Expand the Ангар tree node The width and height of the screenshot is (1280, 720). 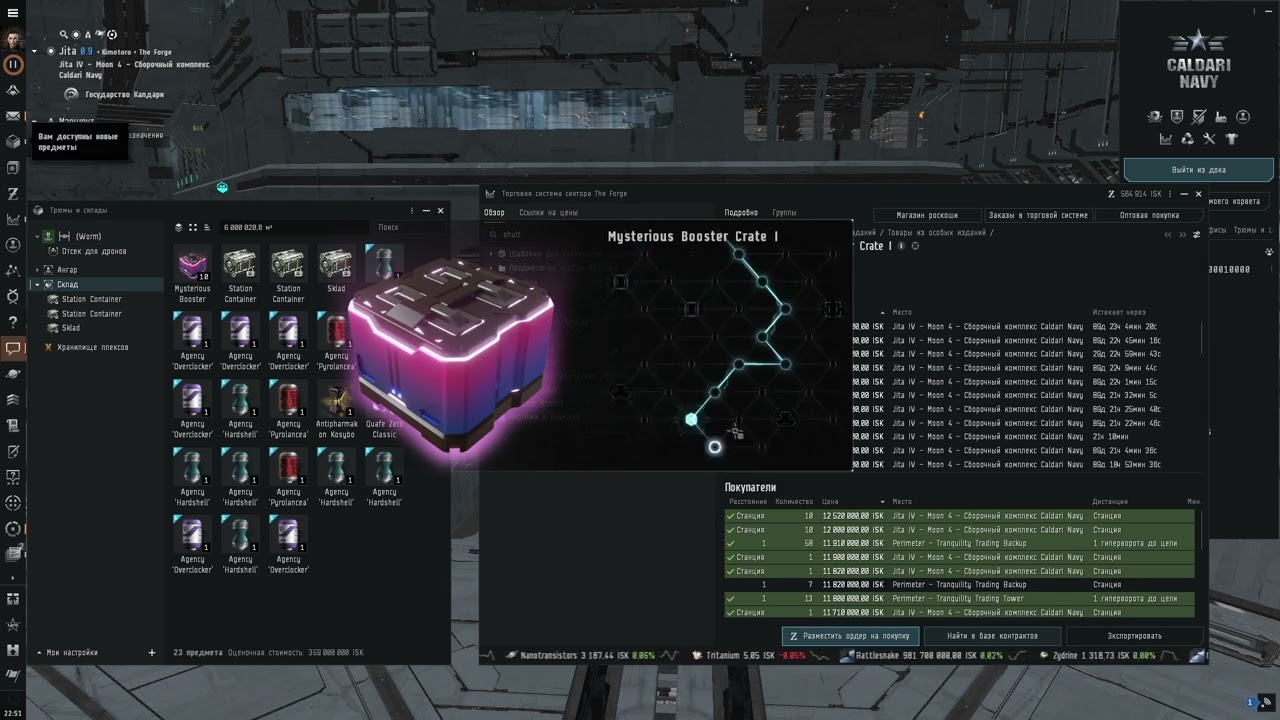click(38, 270)
